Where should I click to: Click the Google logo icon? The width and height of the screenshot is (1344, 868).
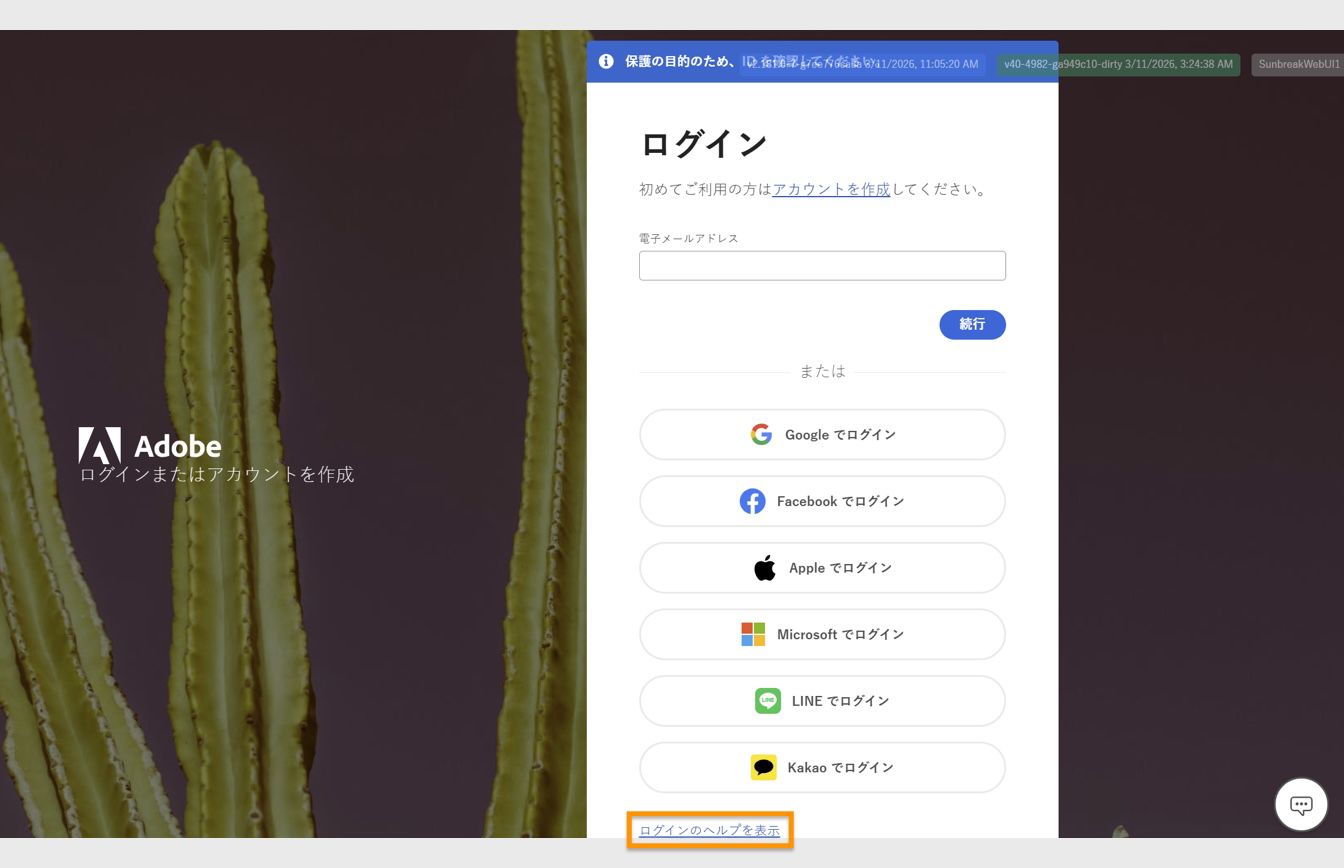tap(761, 434)
